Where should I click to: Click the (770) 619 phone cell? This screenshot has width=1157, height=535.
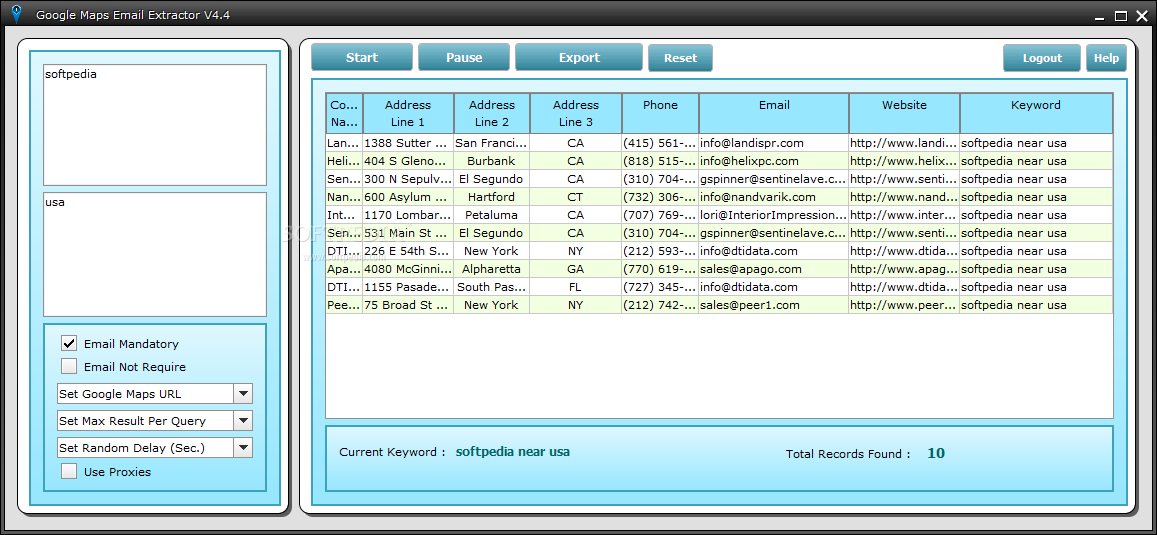(x=660, y=269)
